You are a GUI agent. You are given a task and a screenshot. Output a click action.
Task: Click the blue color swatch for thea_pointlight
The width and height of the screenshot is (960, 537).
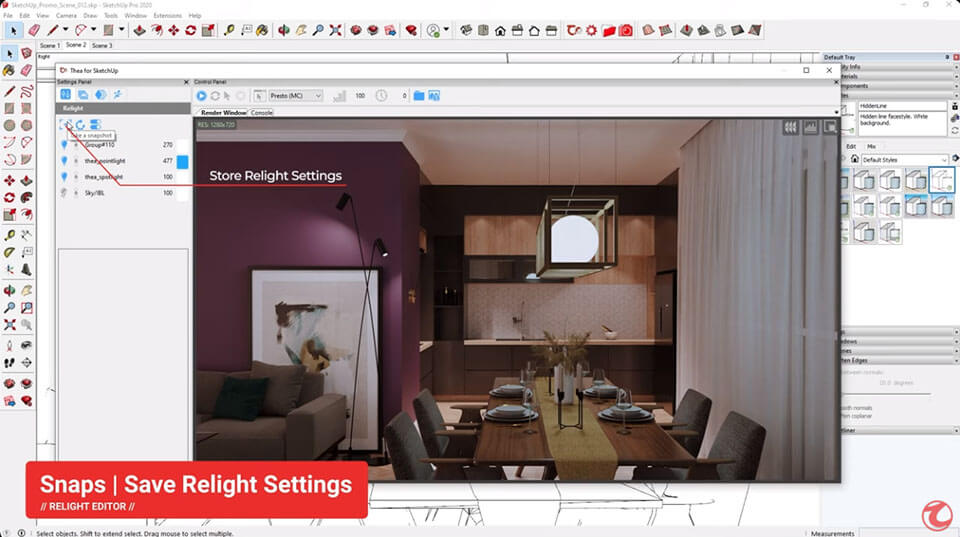[x=183, y=161]
